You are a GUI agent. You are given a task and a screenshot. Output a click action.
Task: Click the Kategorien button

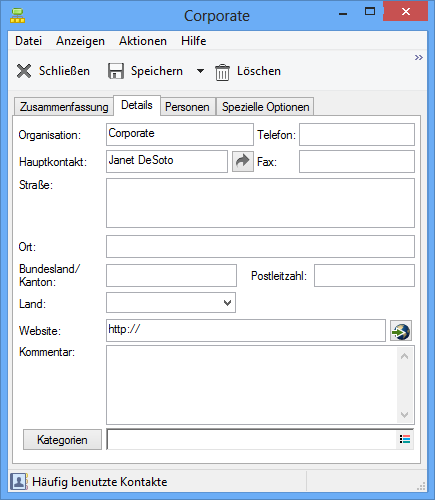62,440
